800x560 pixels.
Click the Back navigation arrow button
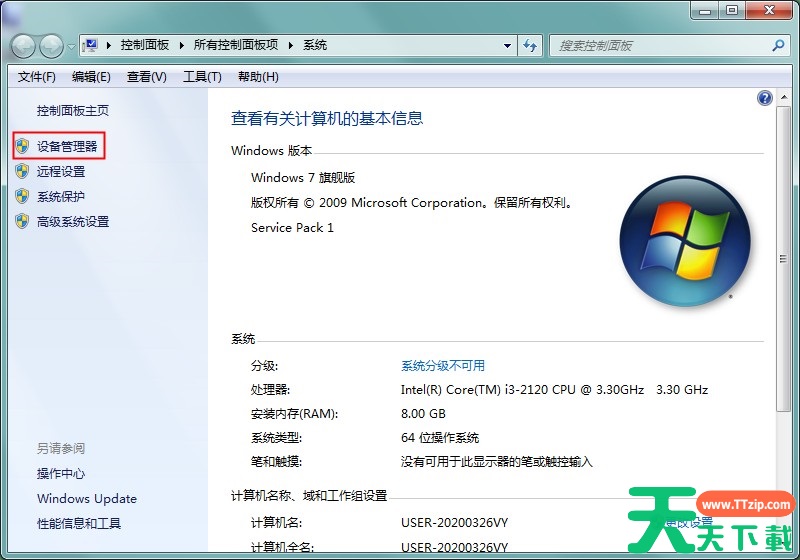pyautogui.click(x=23, y=47)
